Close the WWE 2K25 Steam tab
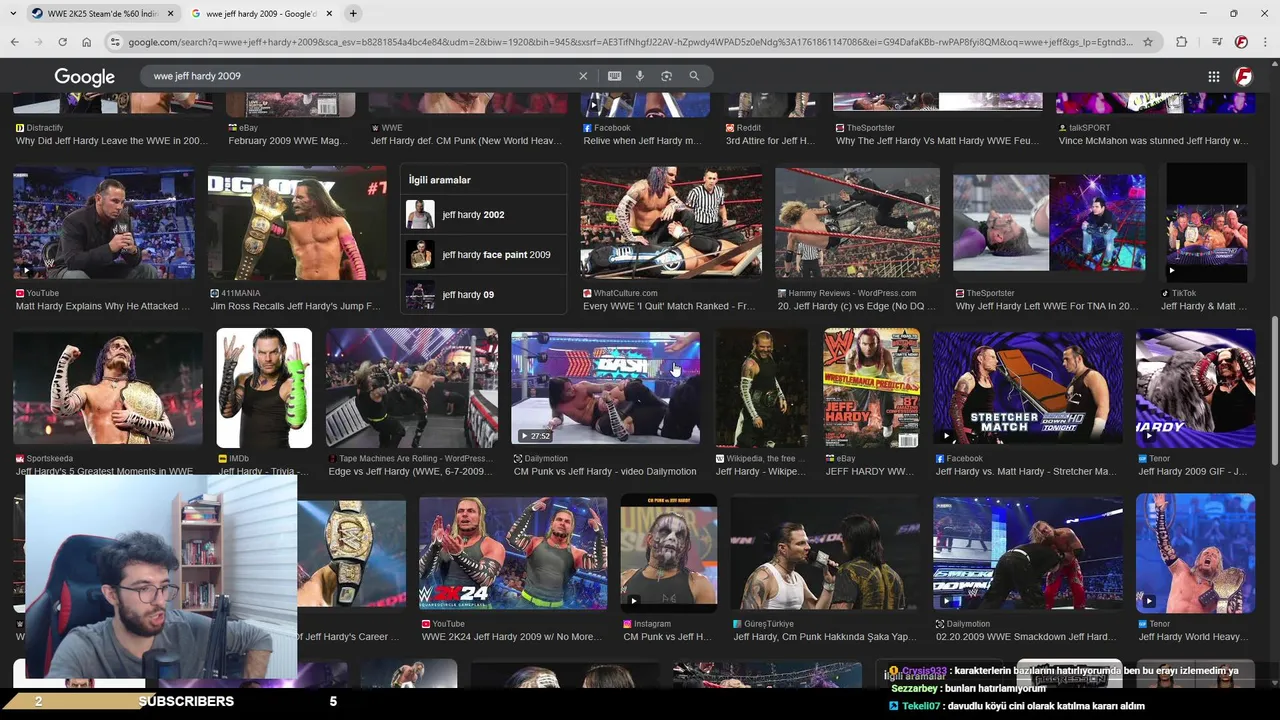This screenshot has height=720, width=1280. 170,13
